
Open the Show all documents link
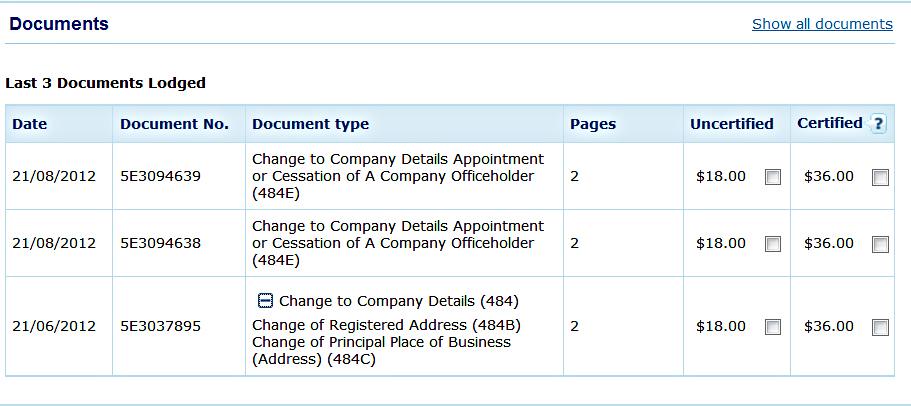pos(822,24)
